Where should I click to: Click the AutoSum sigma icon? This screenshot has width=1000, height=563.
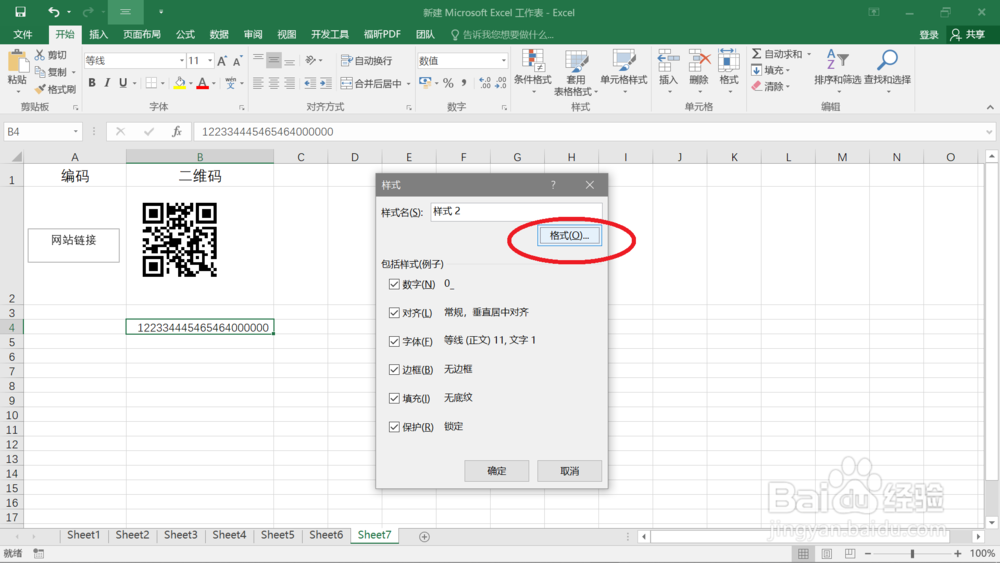[757, 54]
